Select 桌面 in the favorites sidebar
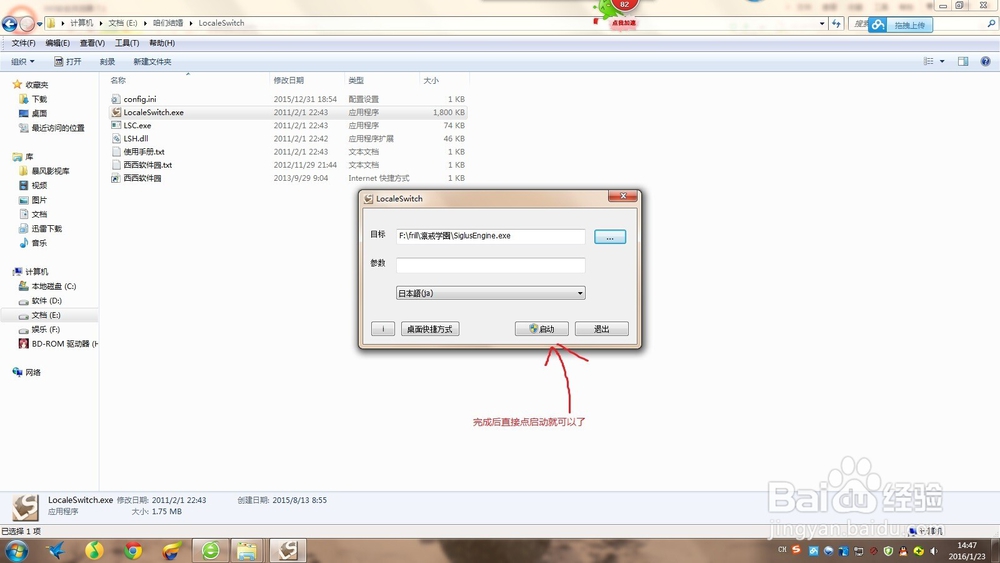Screen dimensions: 1000x563 [x=39, y=113]
